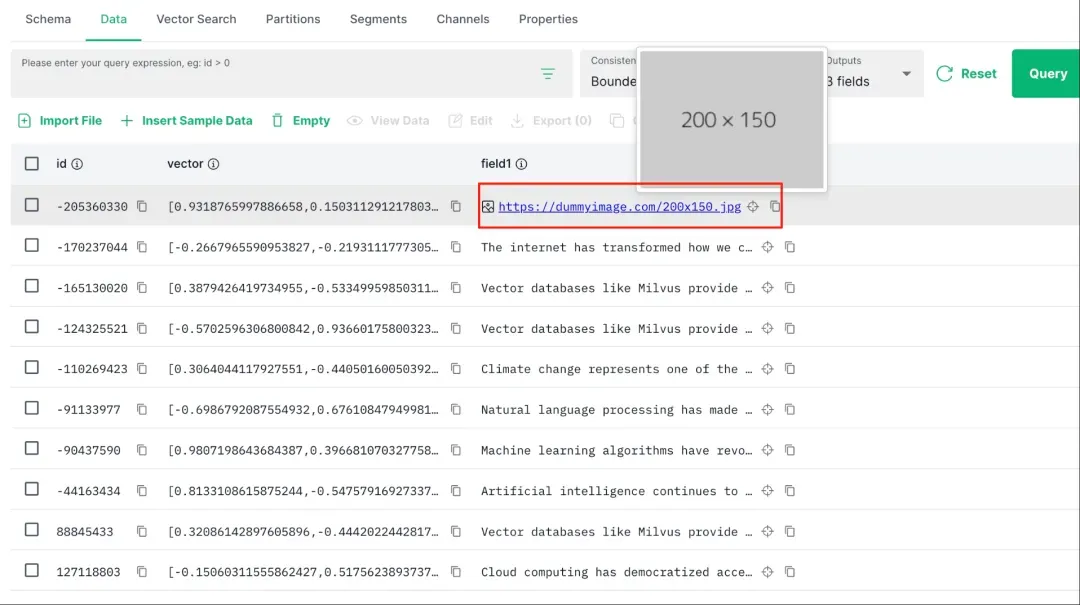Copy field1 text of id -170237044 row
Screen dimensions: 1080x605
[x=790, y=247]
